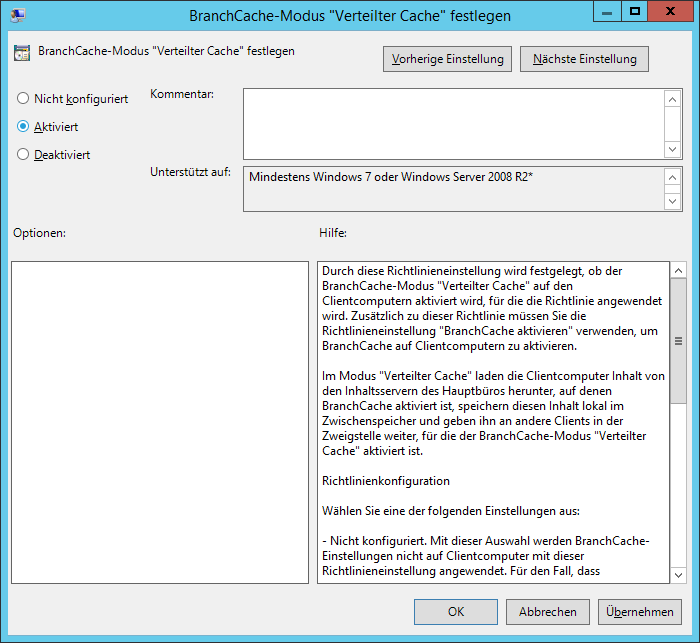Click the Hilfe scrollbar thumb

coord(679,341)
